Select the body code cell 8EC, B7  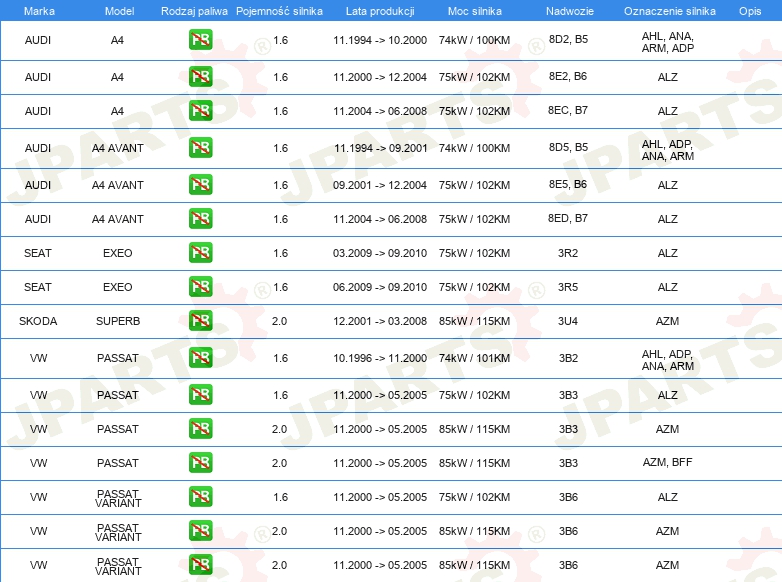[568, 110]
